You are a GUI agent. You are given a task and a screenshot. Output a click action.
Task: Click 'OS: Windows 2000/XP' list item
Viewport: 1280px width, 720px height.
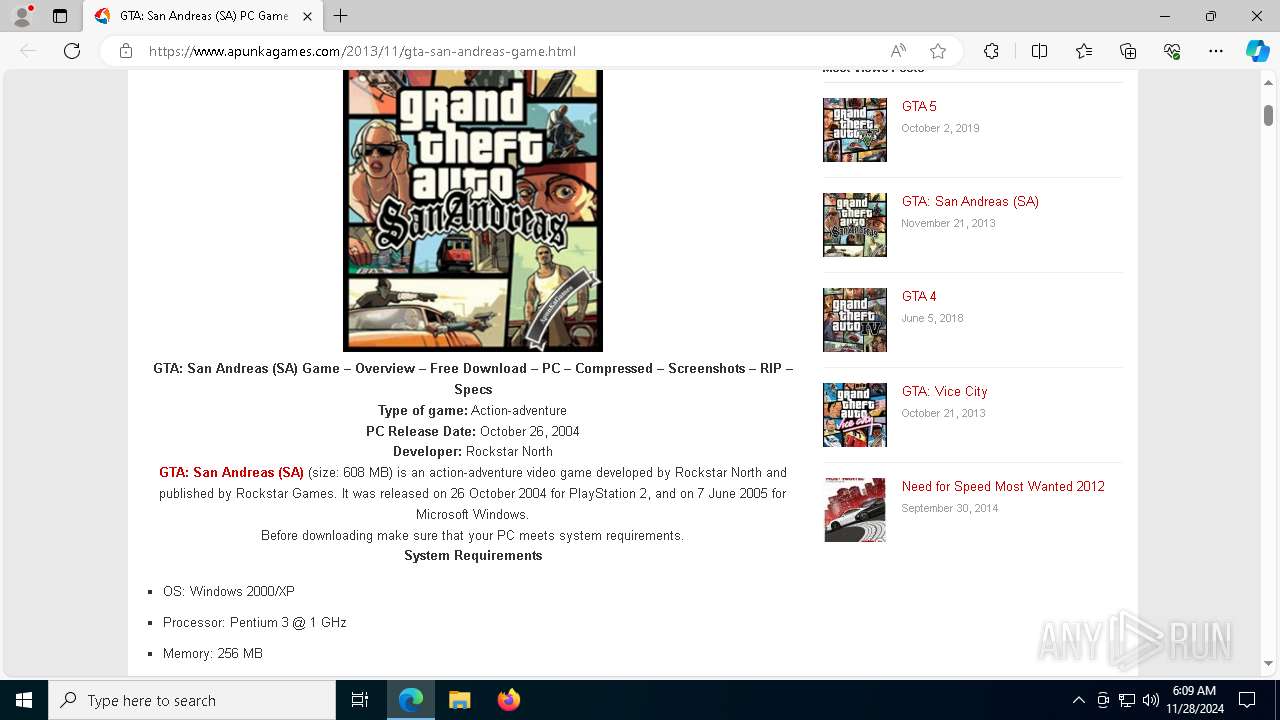tap(229, 591)
